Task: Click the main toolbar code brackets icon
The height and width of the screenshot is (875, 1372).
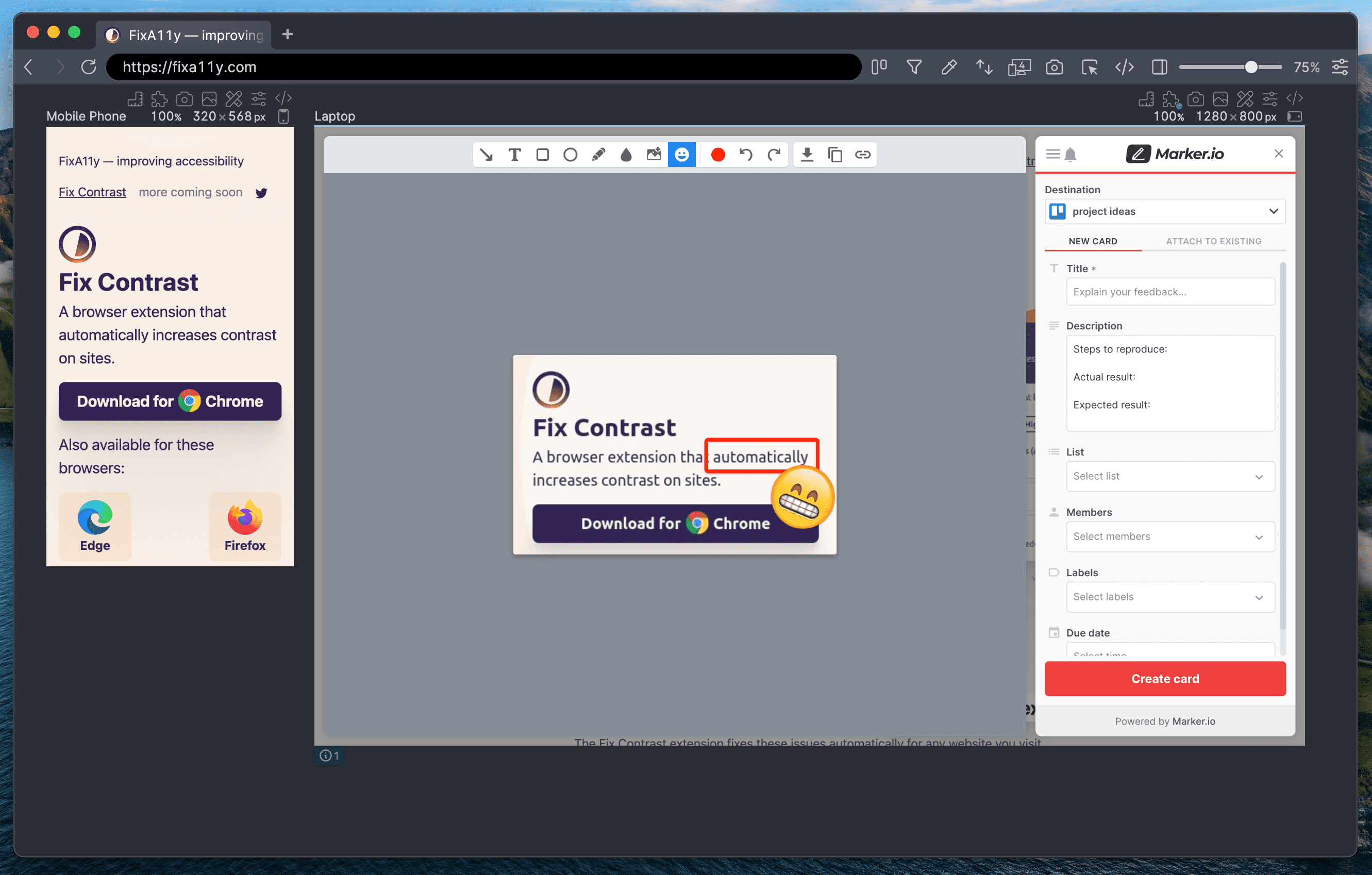Action: pyautogui.click(x=1124, y=67)
